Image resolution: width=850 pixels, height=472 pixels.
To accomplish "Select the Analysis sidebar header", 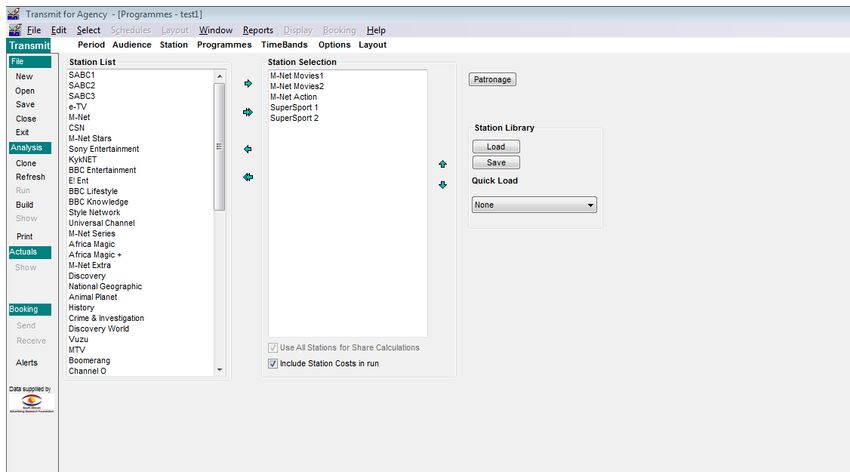I will tap(30, 148).
